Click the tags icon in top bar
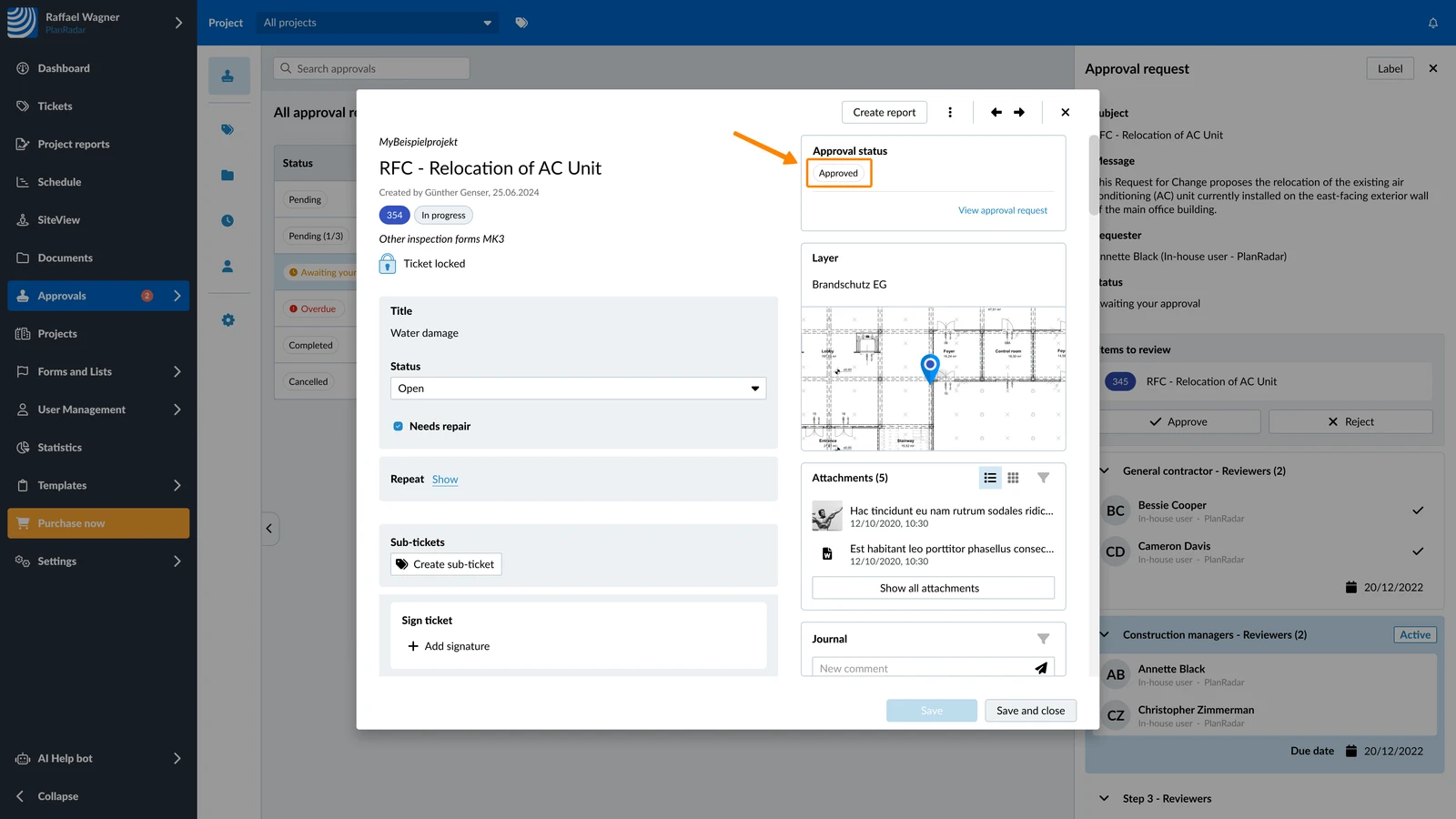1456x819 pixels. pyautogui.click(x=521, y=23)
